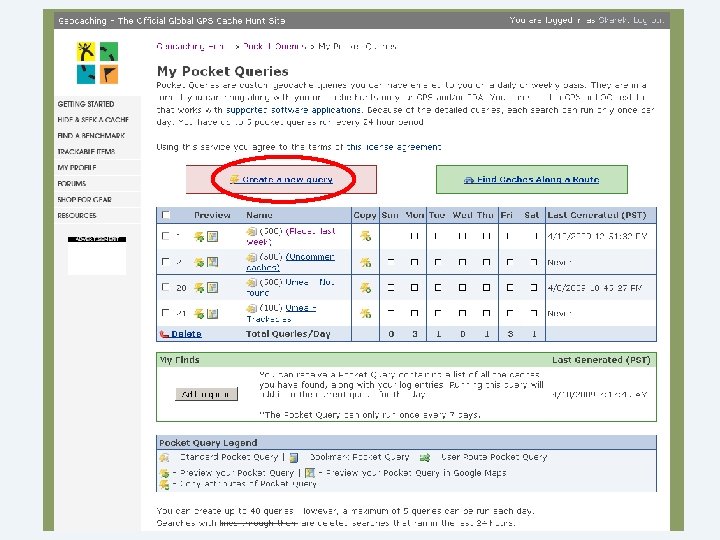Open the supported software applications link
The height and width of the screenshot is (540, 720).
pyautogui.click(x=293, y=110)
